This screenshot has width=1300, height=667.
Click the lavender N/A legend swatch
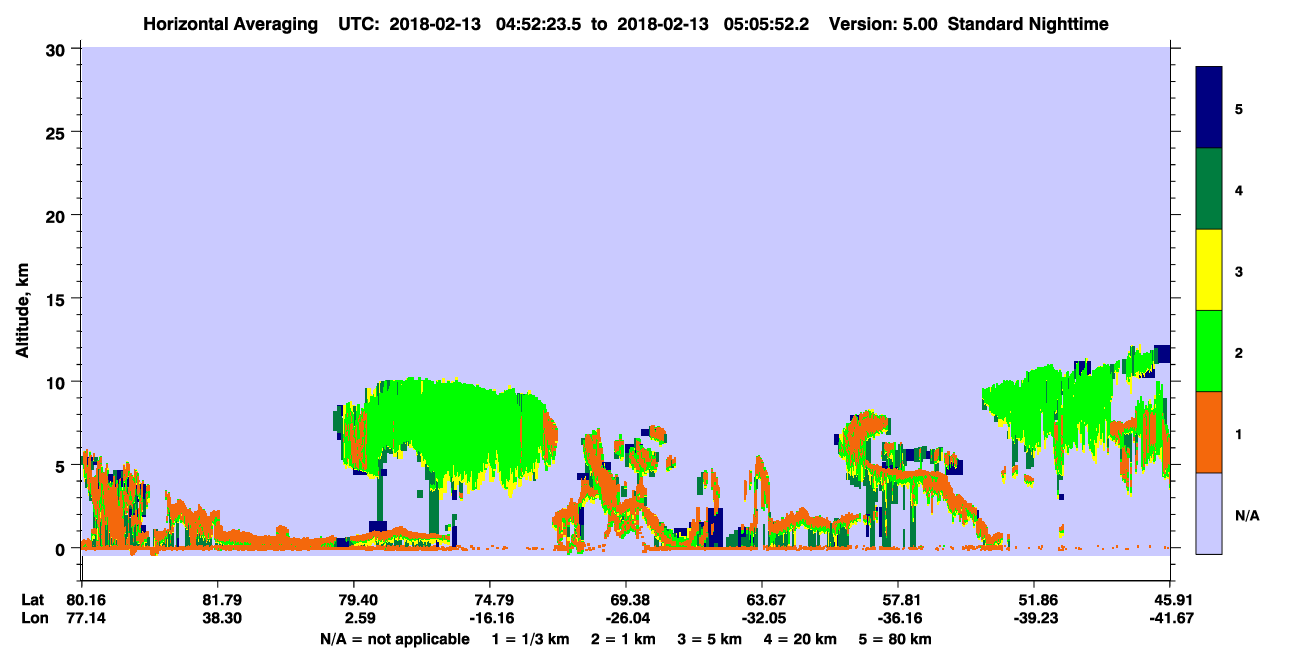pos(1209,513)
